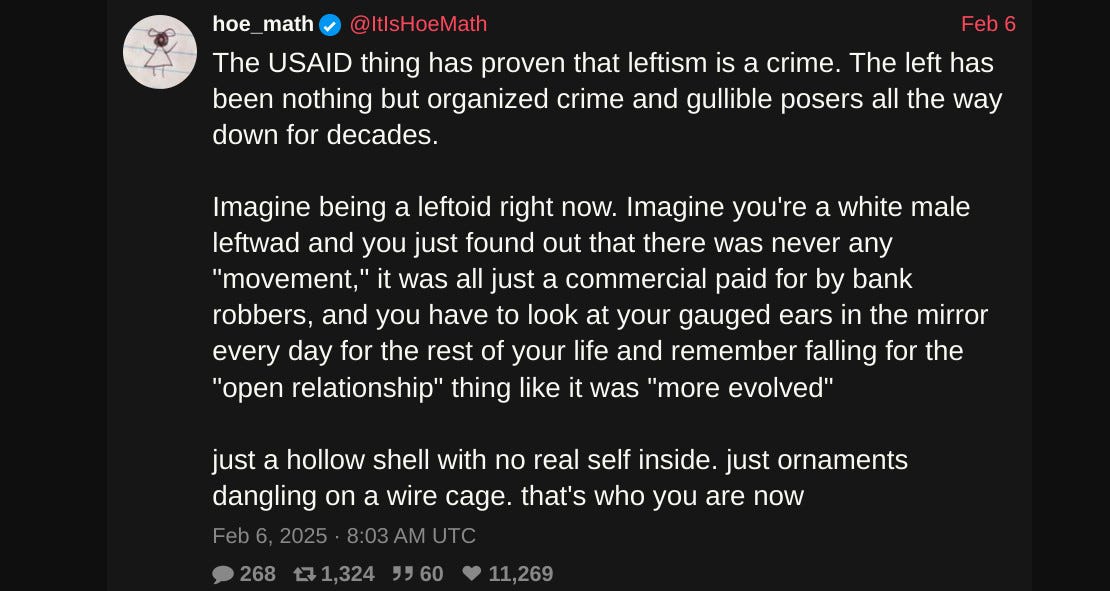Open replies via the comment bubble icon
Viewport: 1110px width, 591px height.
(x=222, y=573)
